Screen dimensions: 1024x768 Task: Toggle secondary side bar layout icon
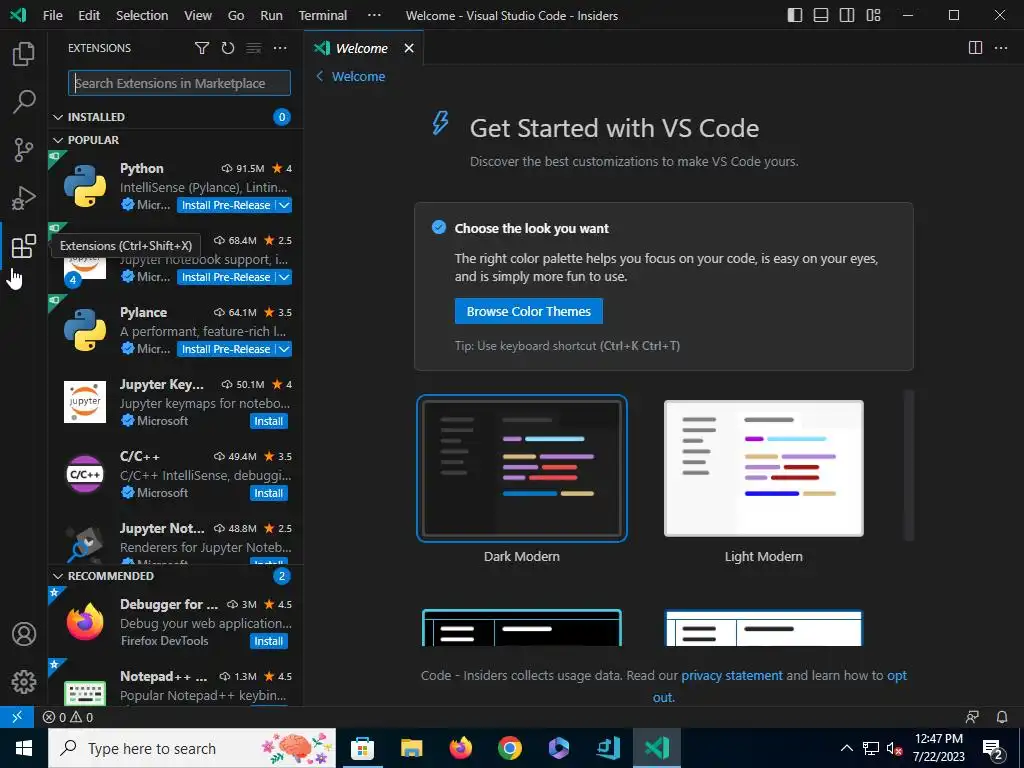click(847, 15)
